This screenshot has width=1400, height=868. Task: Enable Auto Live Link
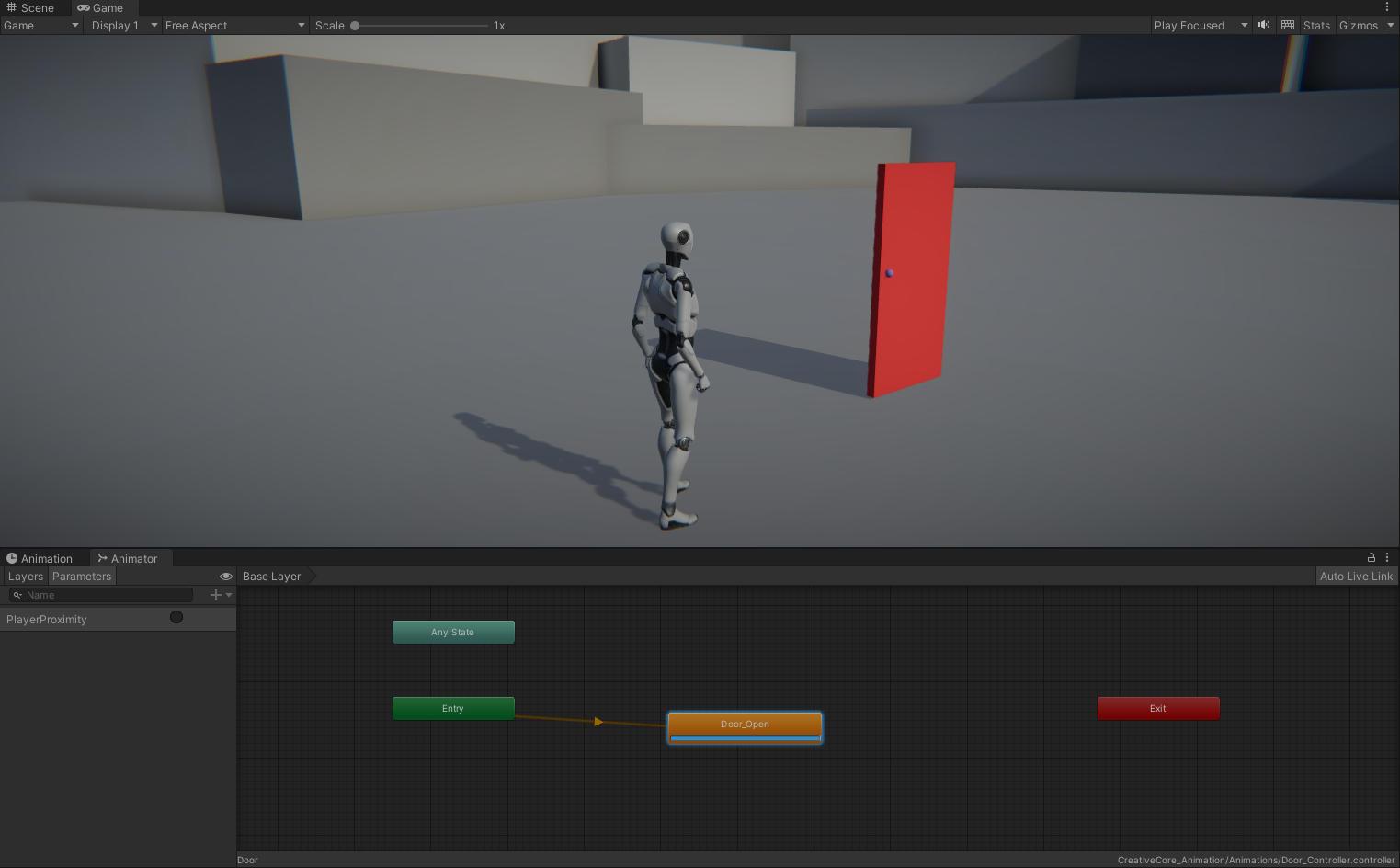pos(1356,577)
